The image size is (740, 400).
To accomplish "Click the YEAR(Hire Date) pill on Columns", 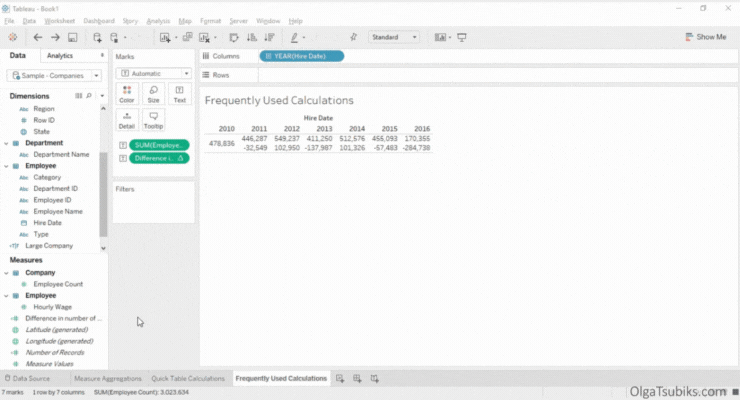I will pyautogui.click(x=301, y=56).
